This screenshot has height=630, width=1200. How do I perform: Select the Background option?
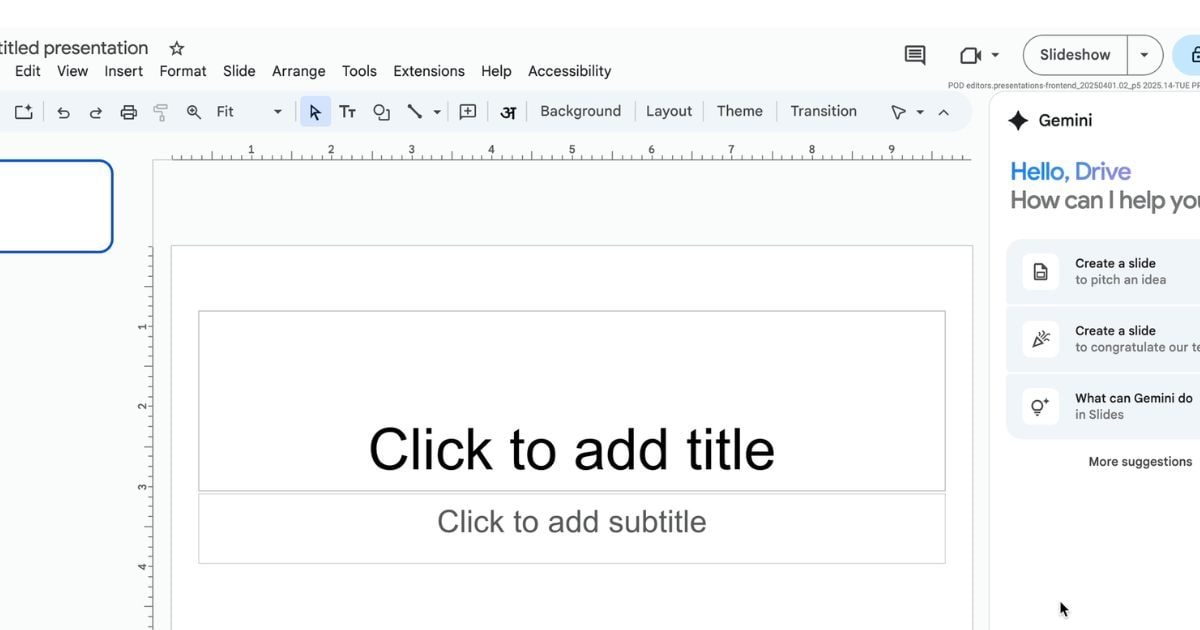tap(580, 111)
